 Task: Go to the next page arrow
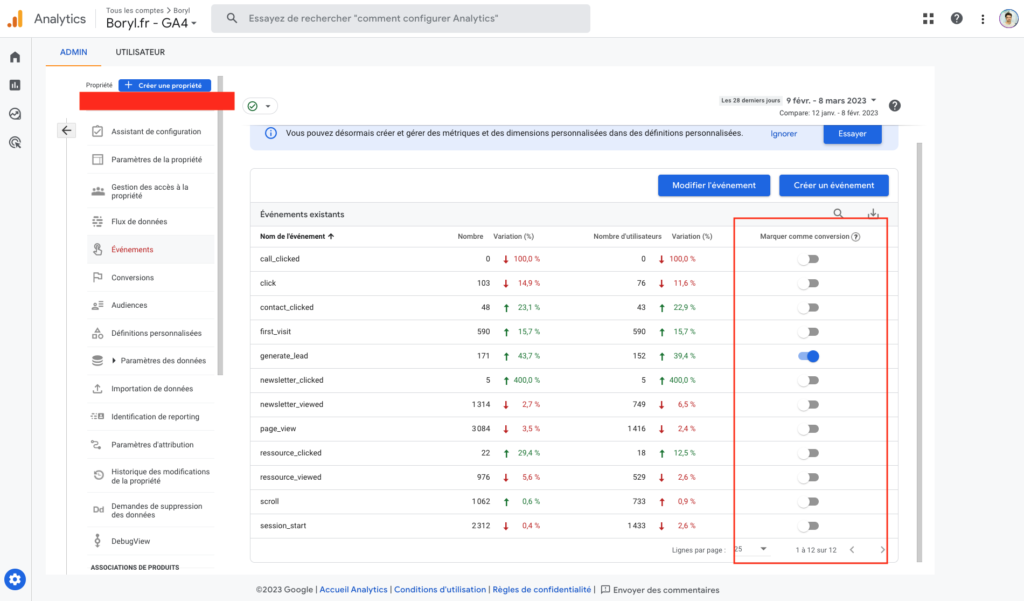882,549
